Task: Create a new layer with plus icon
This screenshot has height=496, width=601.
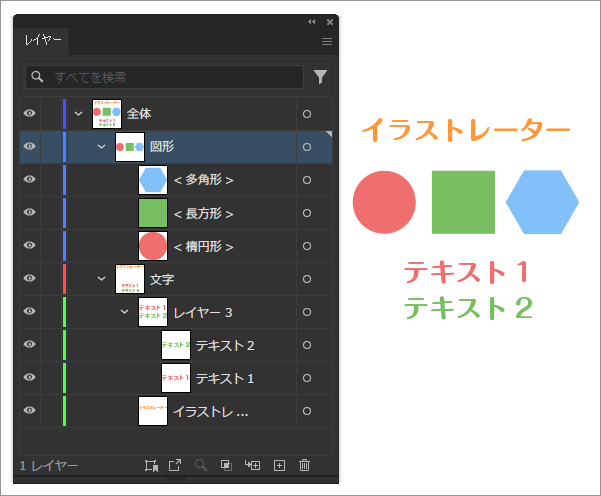Action: [279, 465]
